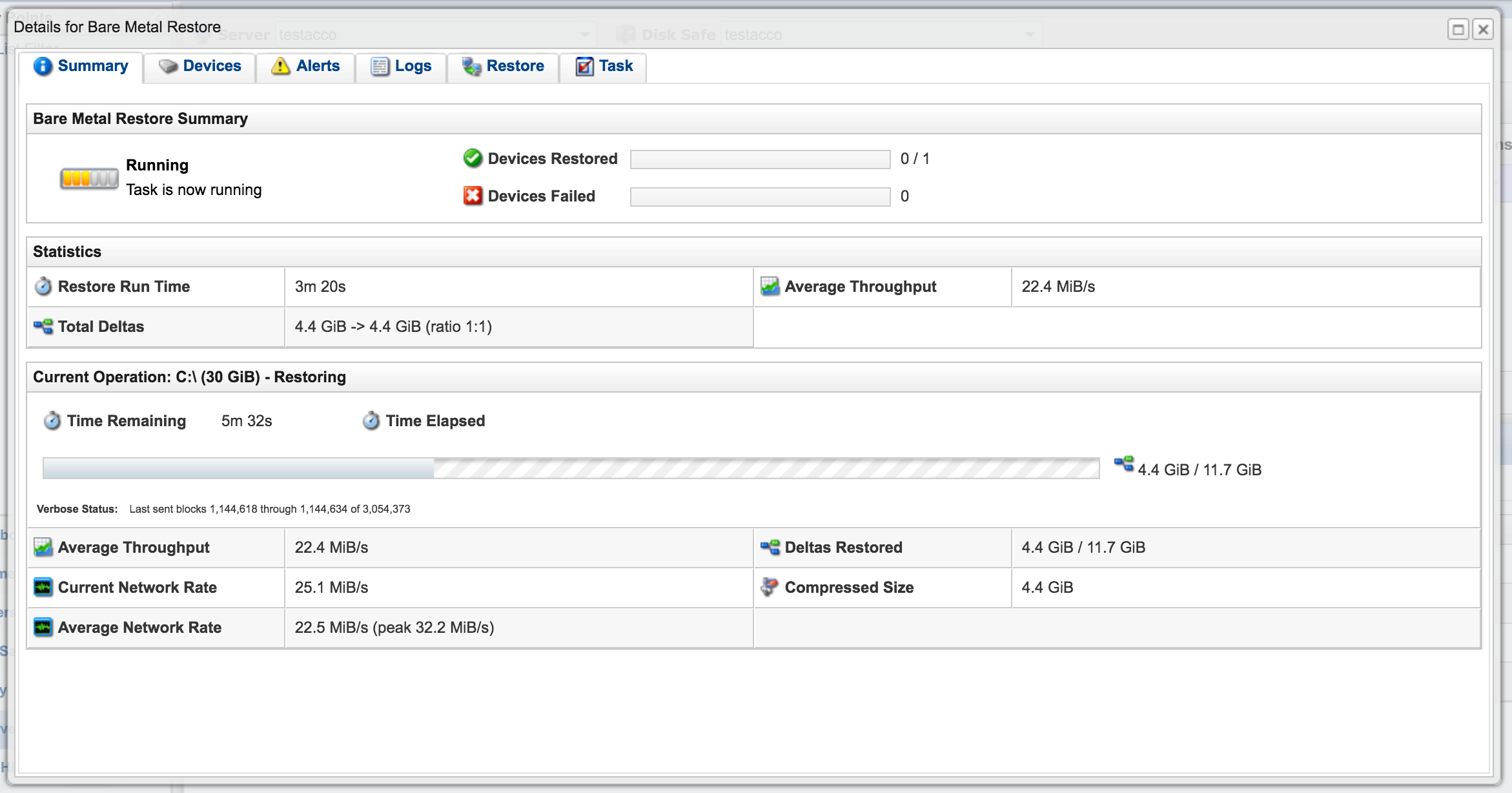Click the Total Deltas network icon
Image resolution: width=1512 pixels, height=793 pixels.
43,326
